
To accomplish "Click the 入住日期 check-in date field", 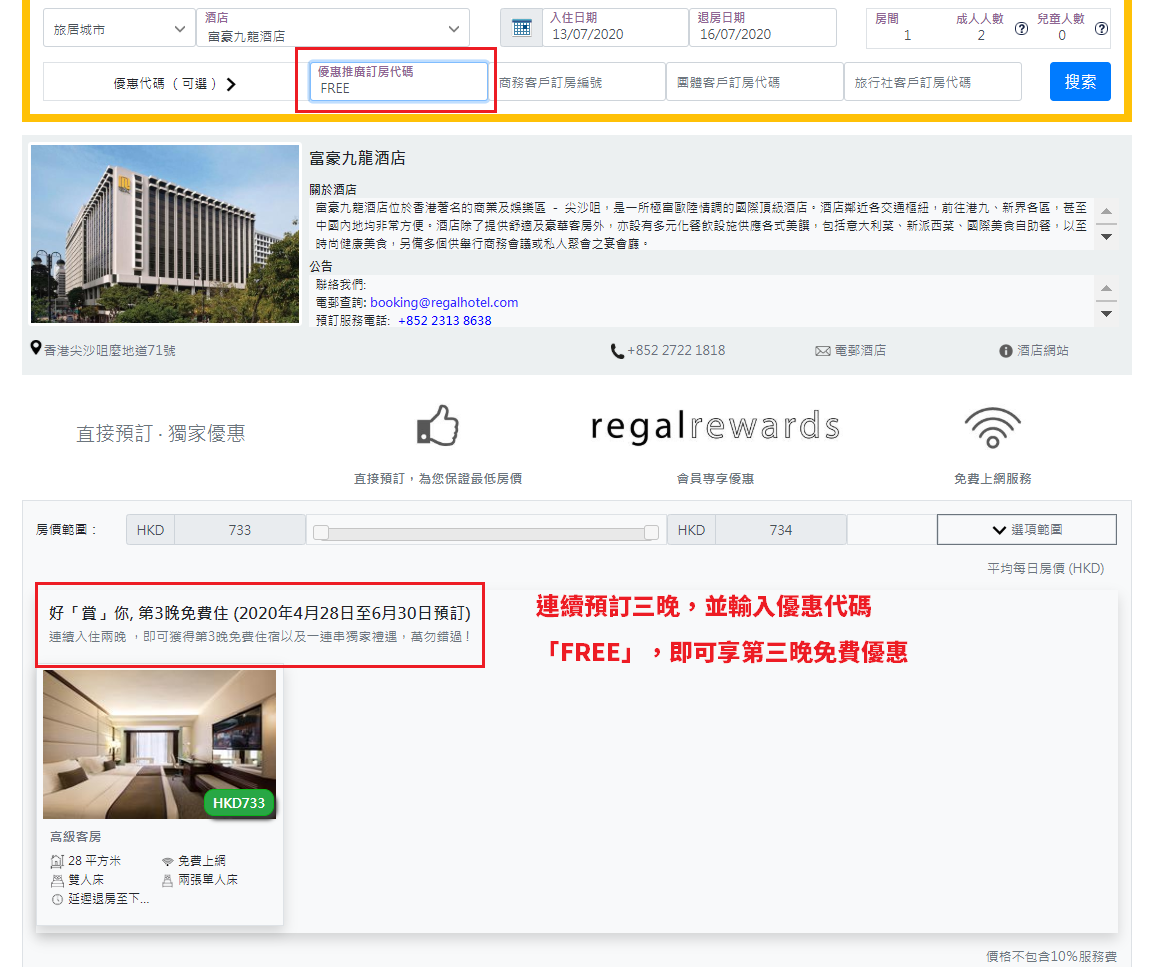I will click(615, 27).
